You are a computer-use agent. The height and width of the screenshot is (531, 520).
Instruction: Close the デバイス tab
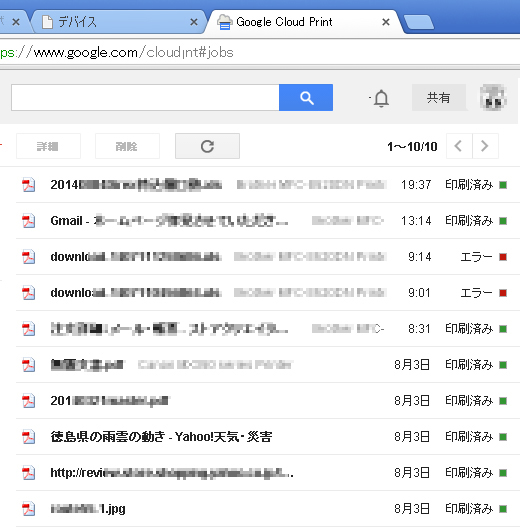click(x=194, y=22)
